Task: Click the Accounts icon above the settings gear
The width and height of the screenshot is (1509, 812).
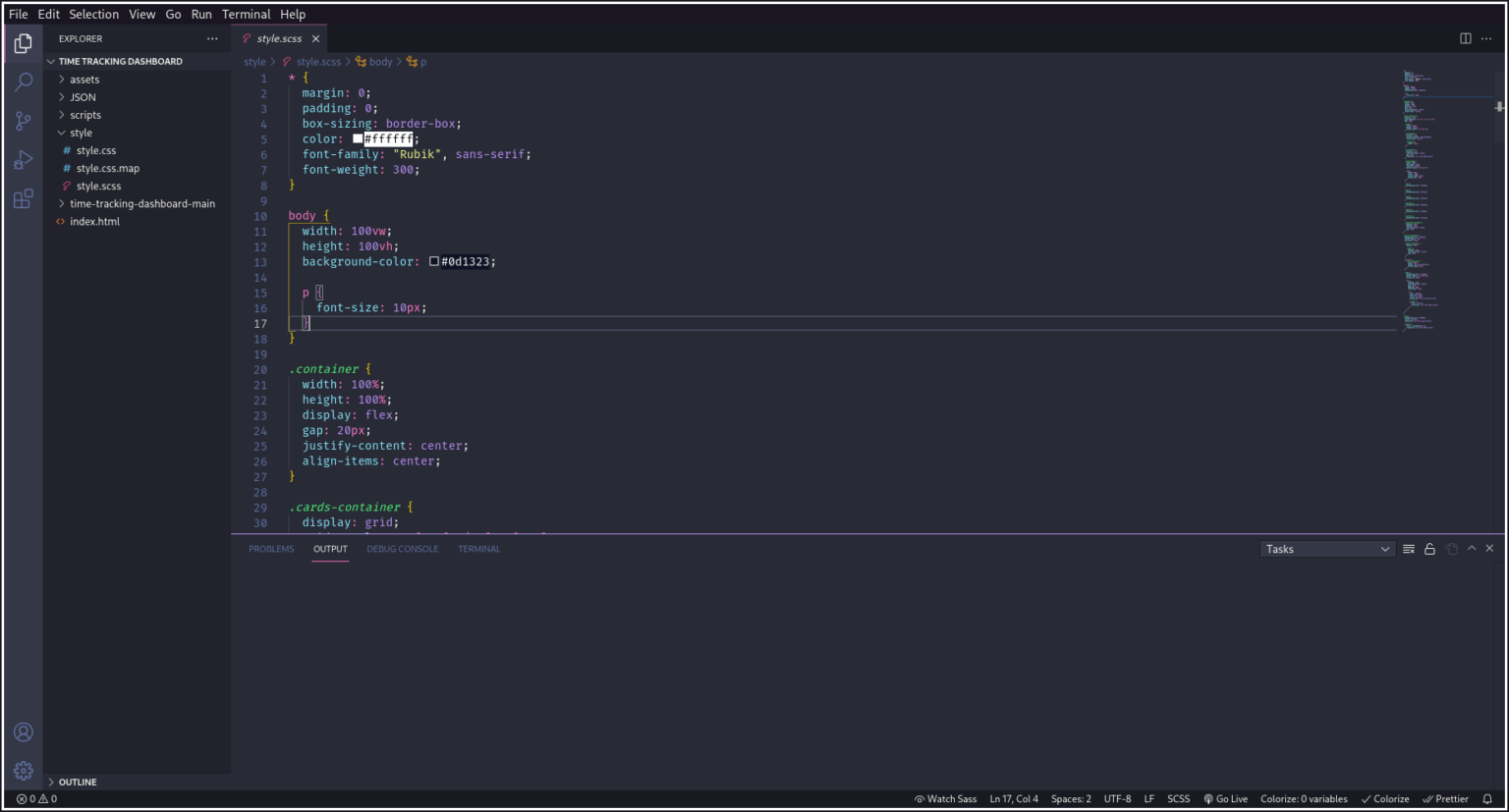Action: click(x=24, y=731)
